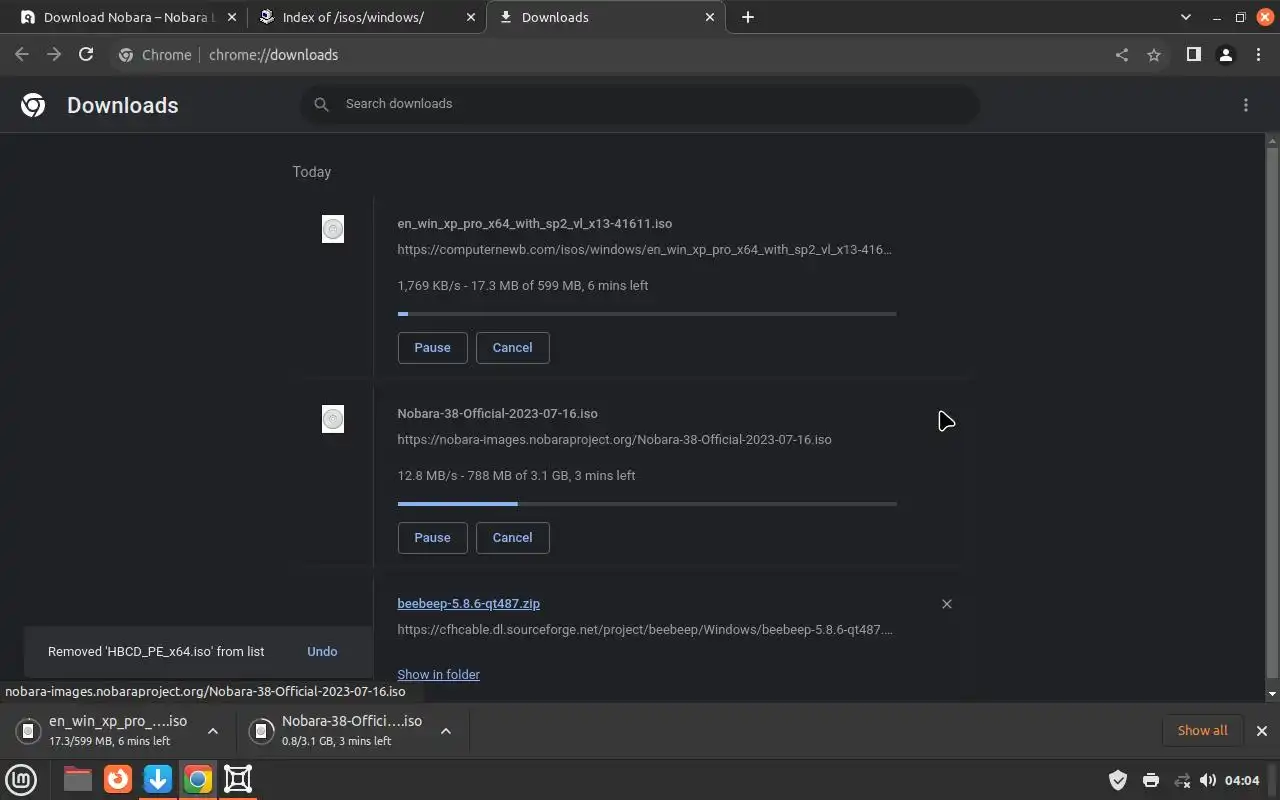The height and width of the screenshot is (800, 1280).
Task: Click the chrome://downloads address bar
Action: click(610, 55)
